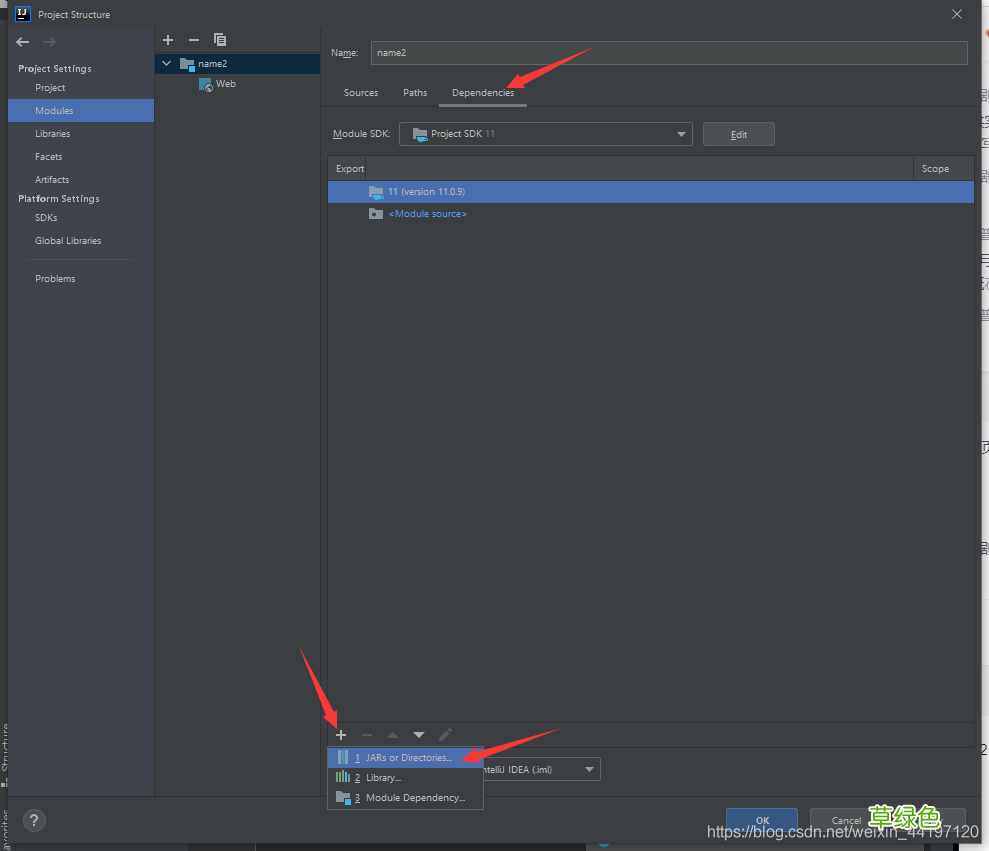This screenshot has height=851, width=989.
Task: Click the Edit SDK button
Action: tap(738, 134)
